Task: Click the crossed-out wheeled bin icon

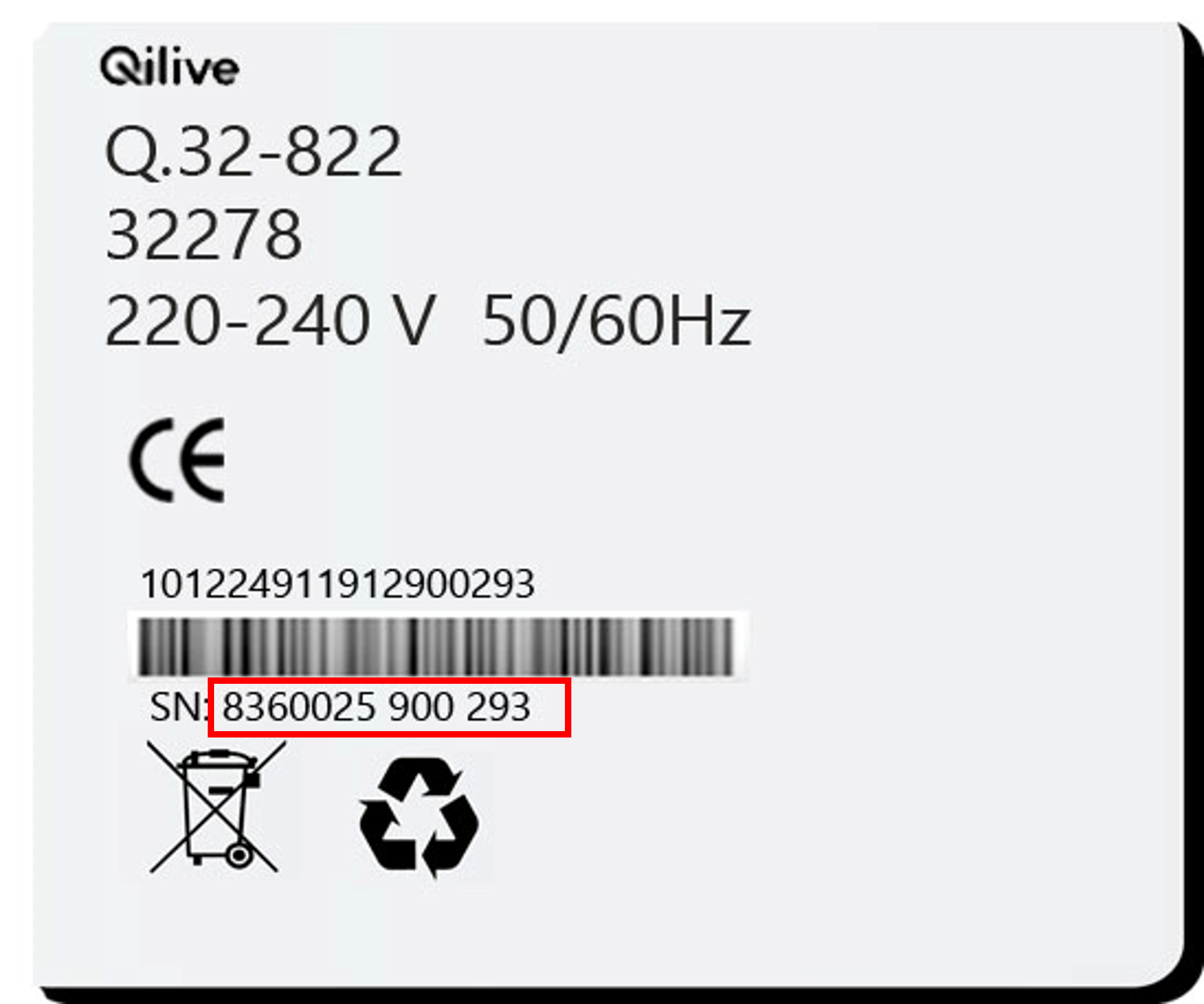Action: click(x=216, y=807)
